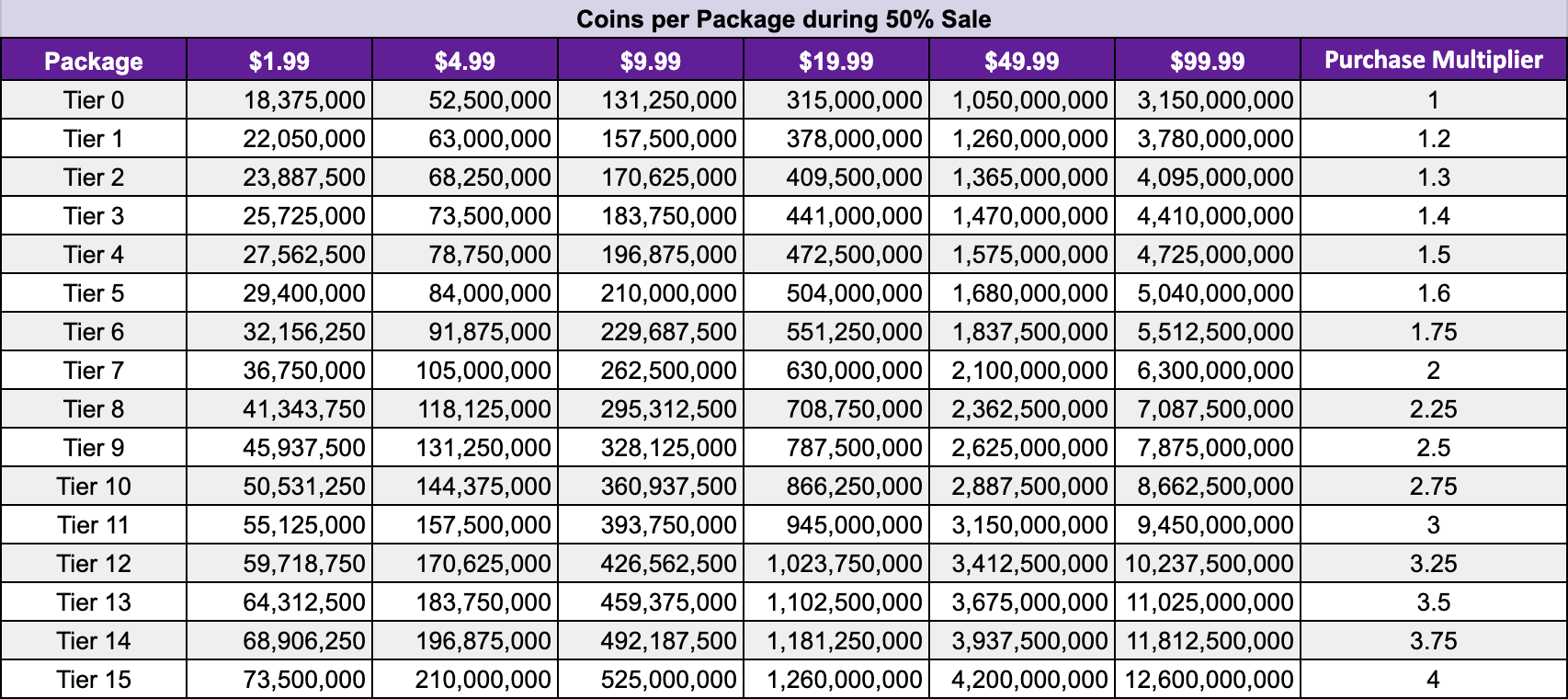Screen dimensions: 1568x699
Task: Click the cell with 708,750,000
Action: (854, 409)
